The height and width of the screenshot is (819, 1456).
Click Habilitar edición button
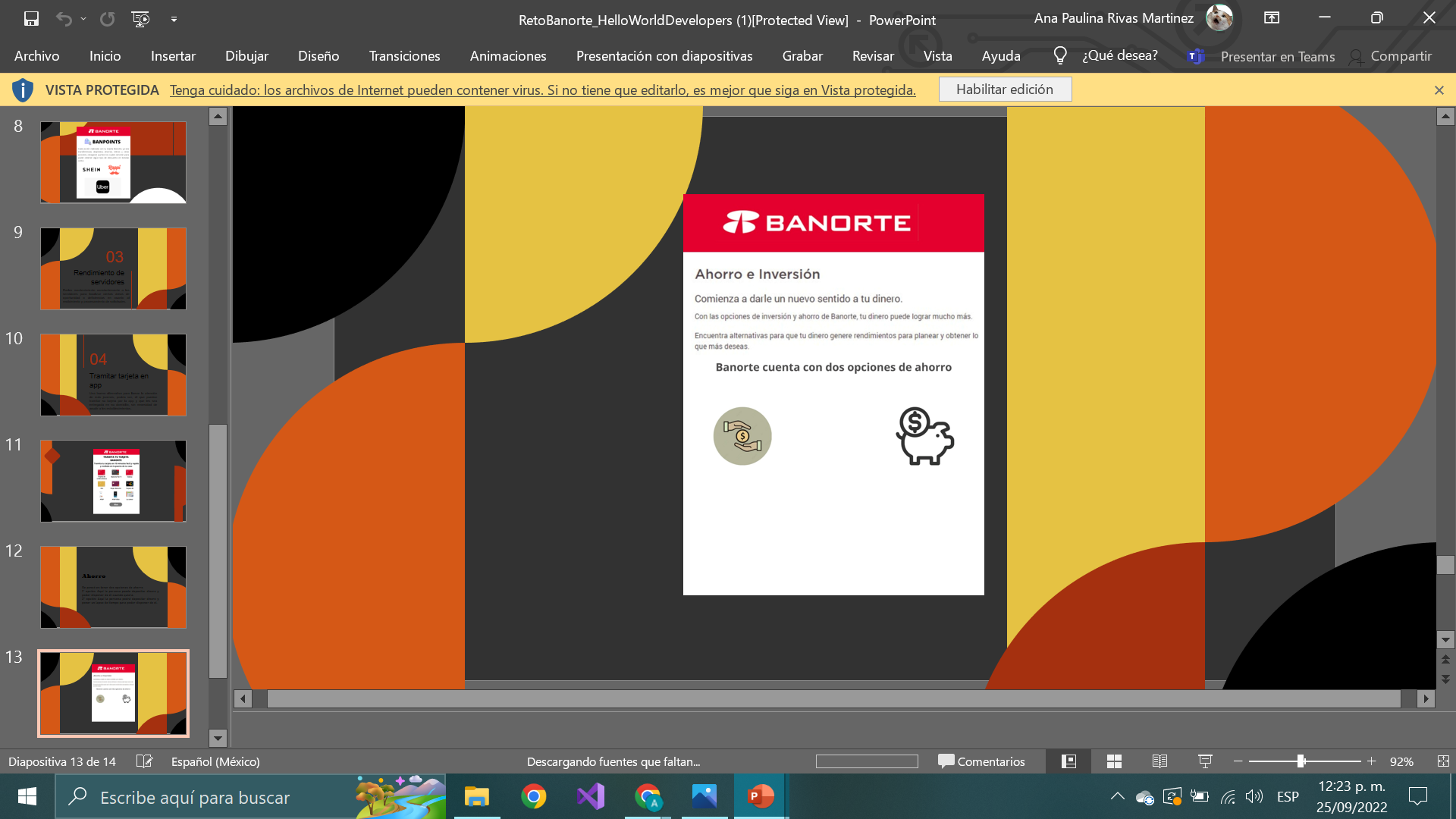1004,89
